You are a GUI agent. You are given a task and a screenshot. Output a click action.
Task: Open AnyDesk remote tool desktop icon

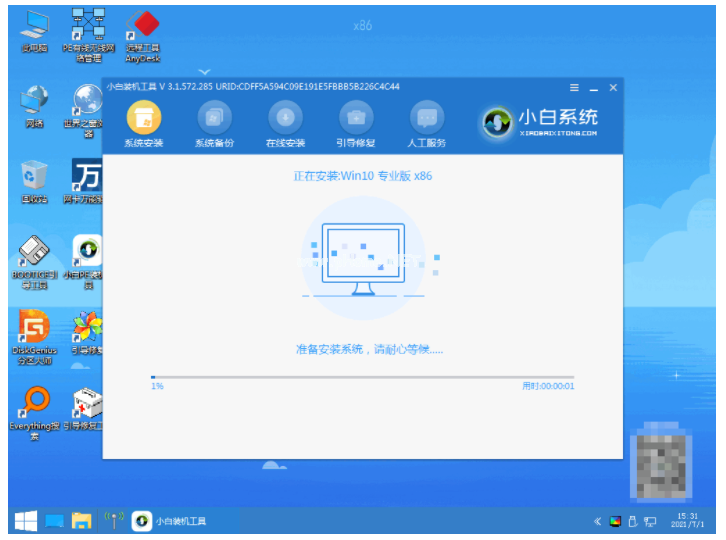point(143,30)
